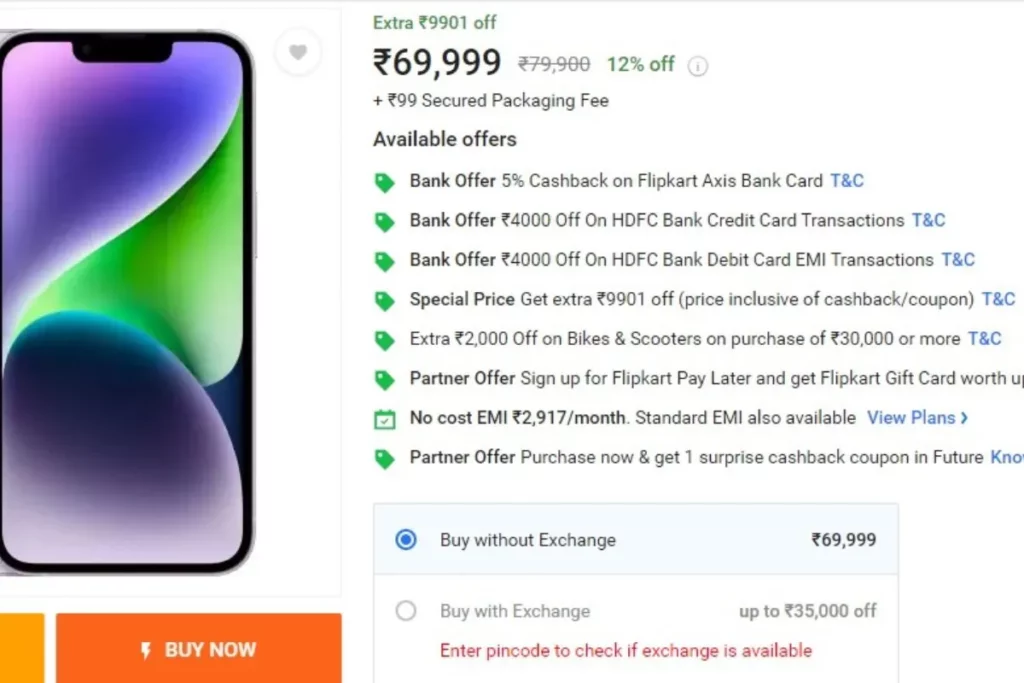Click the iPhone product image
Screen dimensions: 1024x683
[x=124, y=302]
